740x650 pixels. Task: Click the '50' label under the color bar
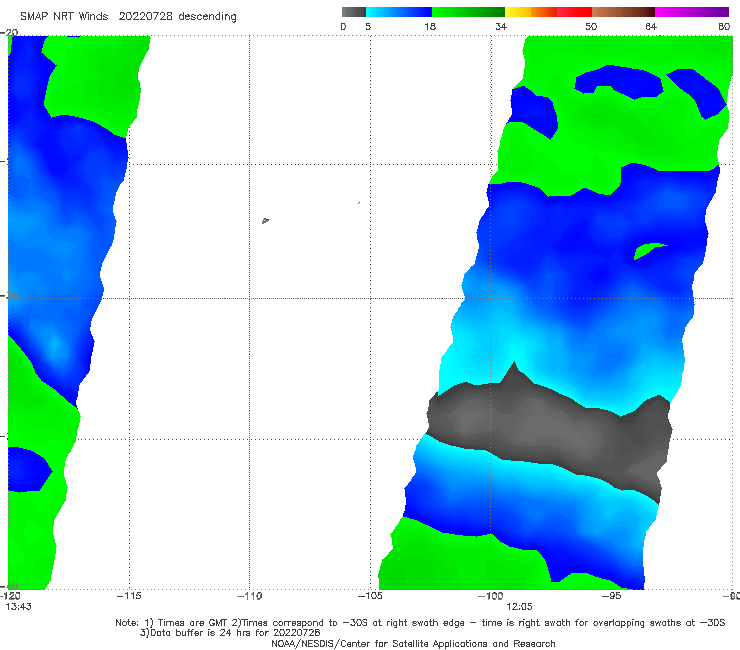(x=591, y=26)
